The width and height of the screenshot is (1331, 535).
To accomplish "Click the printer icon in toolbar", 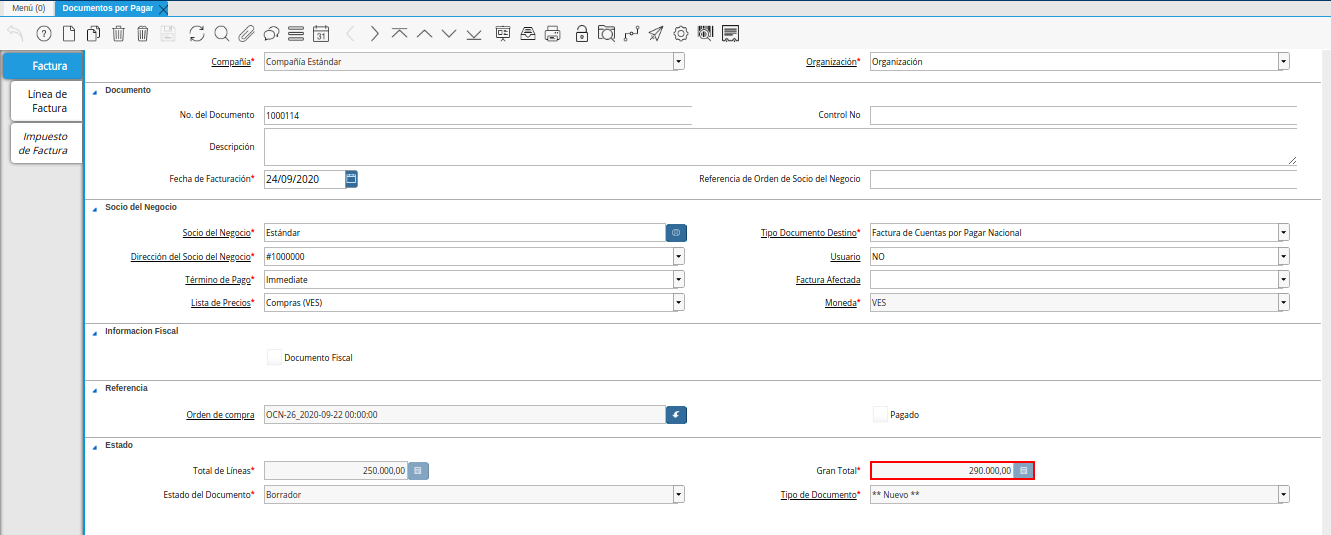I will point(552,33).
